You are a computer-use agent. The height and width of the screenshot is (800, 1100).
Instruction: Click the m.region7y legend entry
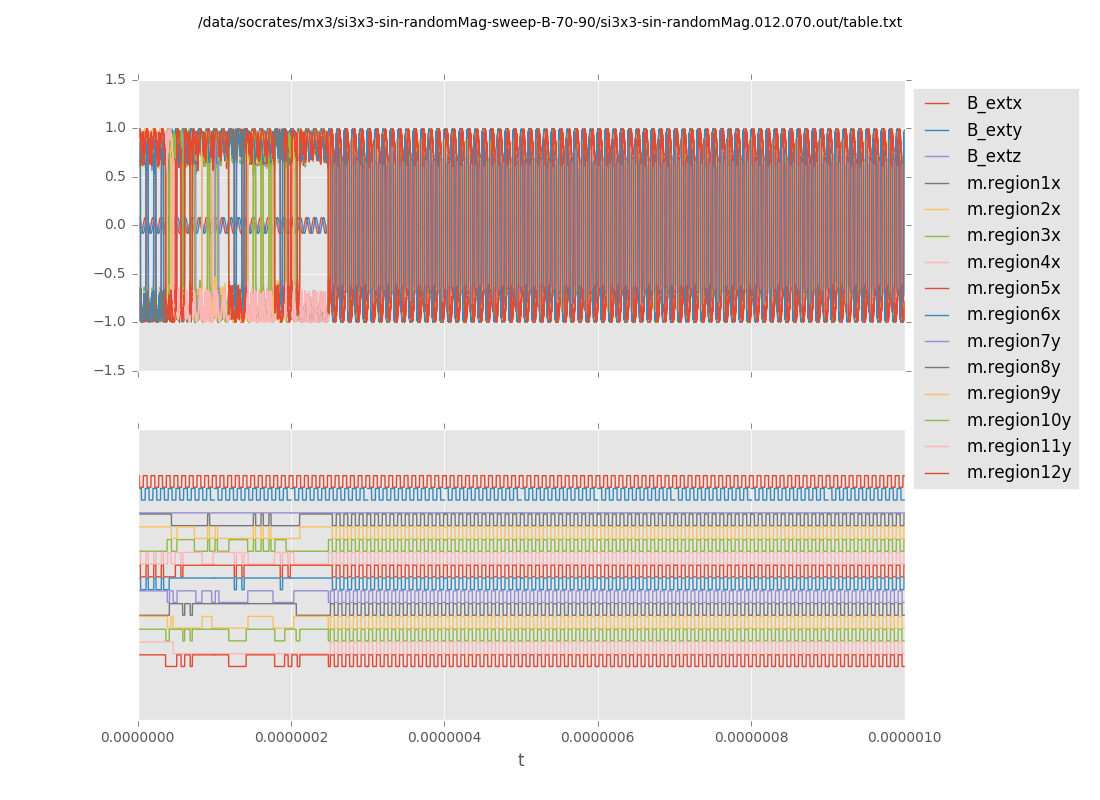click(1012, 341)
